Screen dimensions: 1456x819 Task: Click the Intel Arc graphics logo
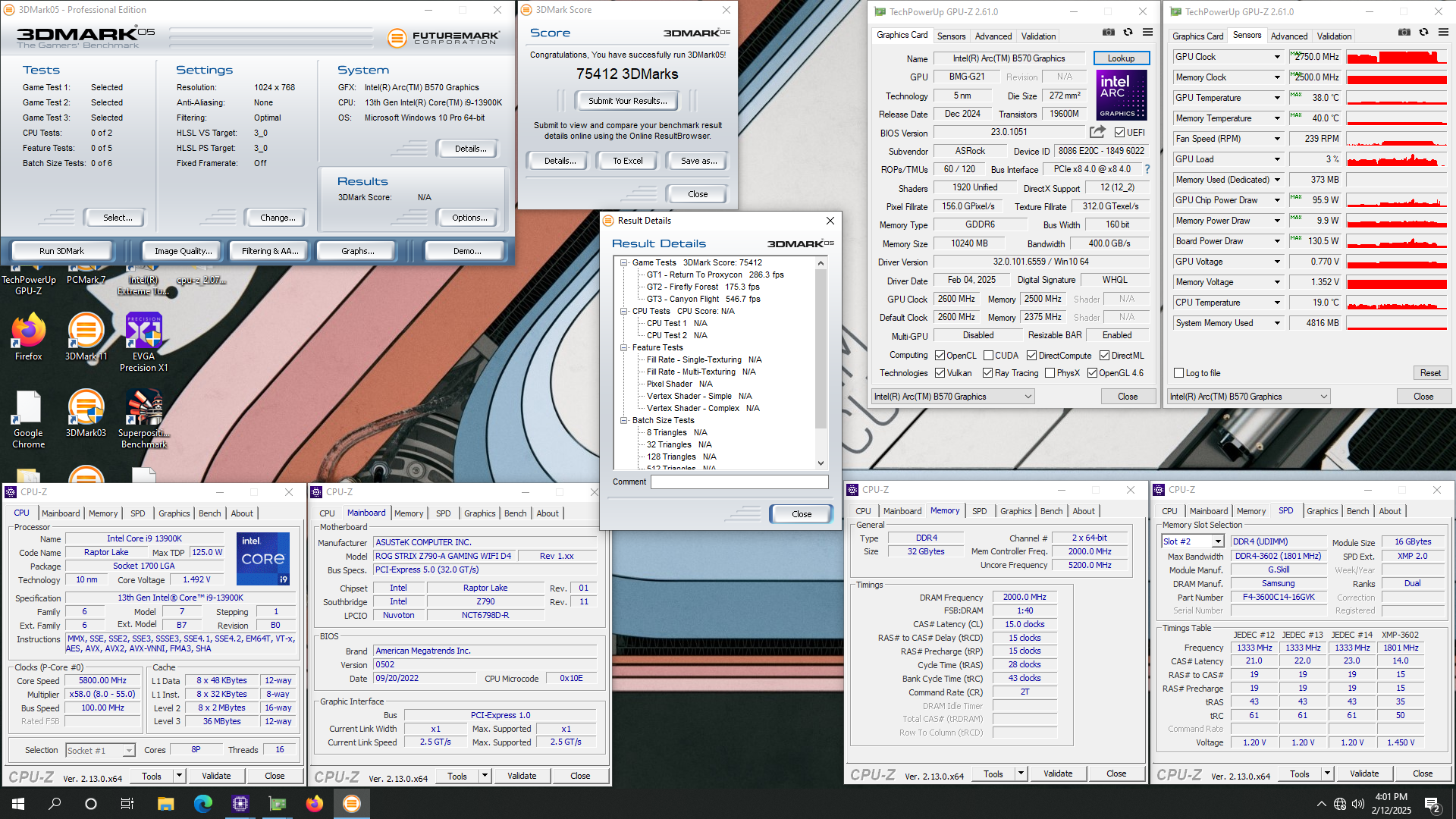(x=1122, y=96)
